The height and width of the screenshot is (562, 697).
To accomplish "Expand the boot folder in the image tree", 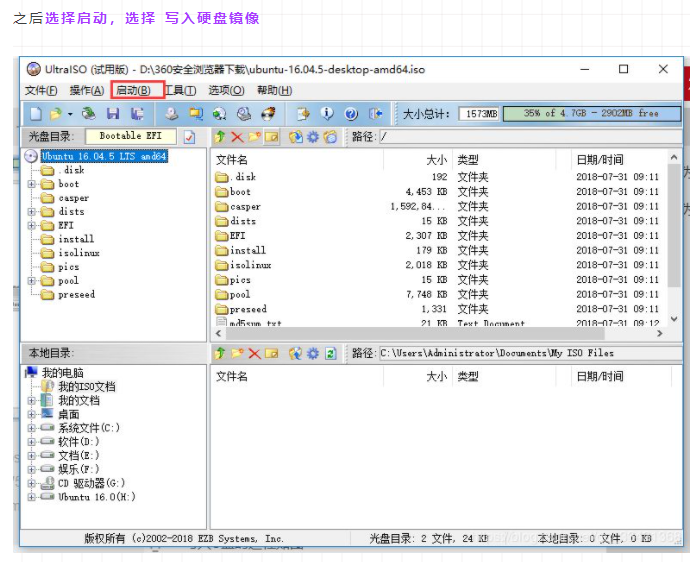I will coord(32,184).
